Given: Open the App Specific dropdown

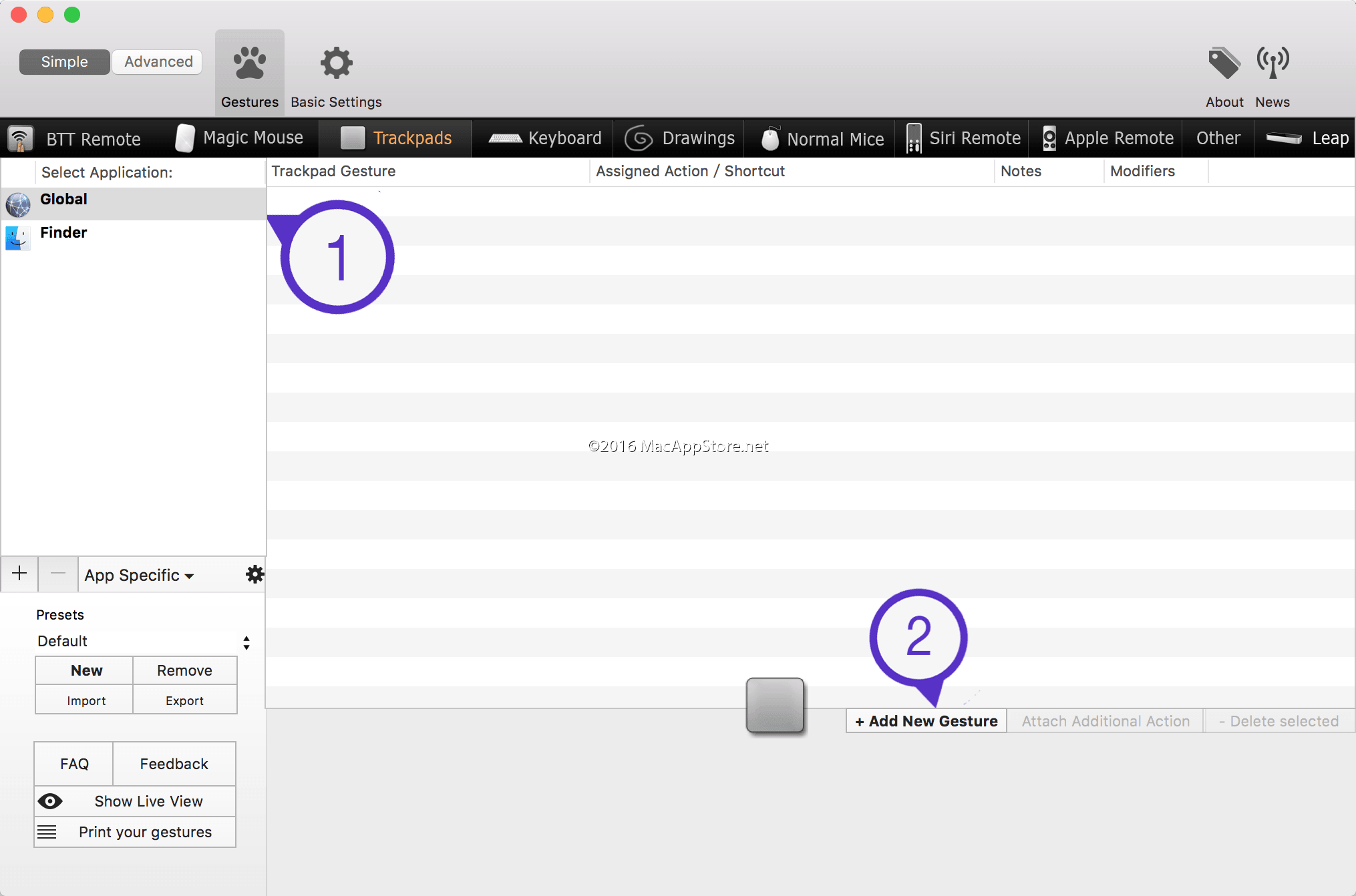Looking at the screenshot, I should point(138,575).
